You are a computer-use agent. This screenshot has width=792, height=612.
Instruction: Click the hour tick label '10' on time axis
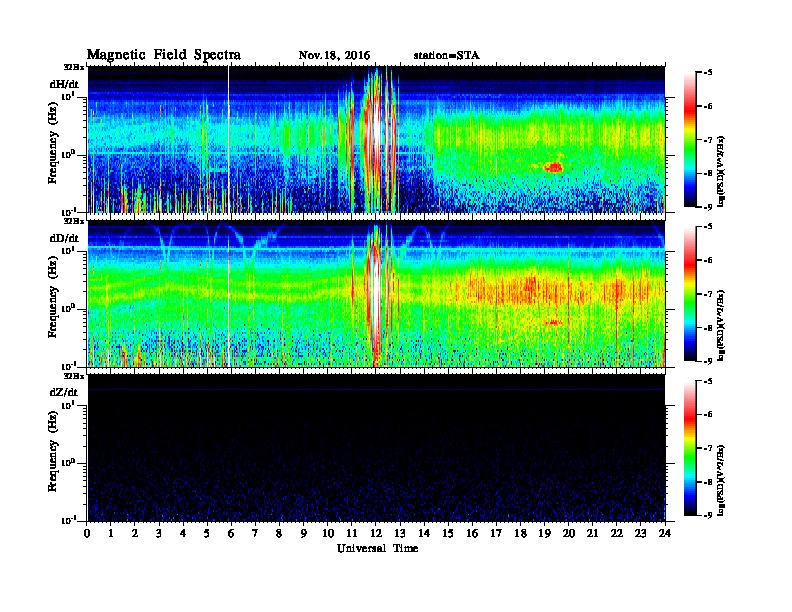point(328,533)
